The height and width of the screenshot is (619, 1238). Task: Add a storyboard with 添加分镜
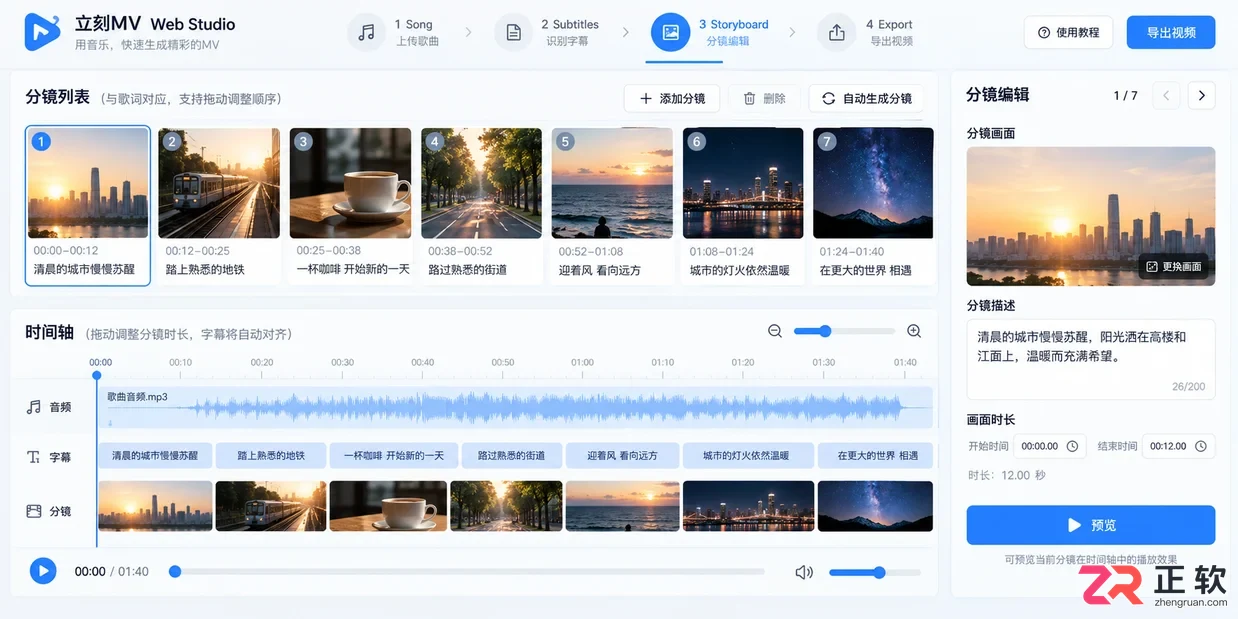[x=672, y=98]
